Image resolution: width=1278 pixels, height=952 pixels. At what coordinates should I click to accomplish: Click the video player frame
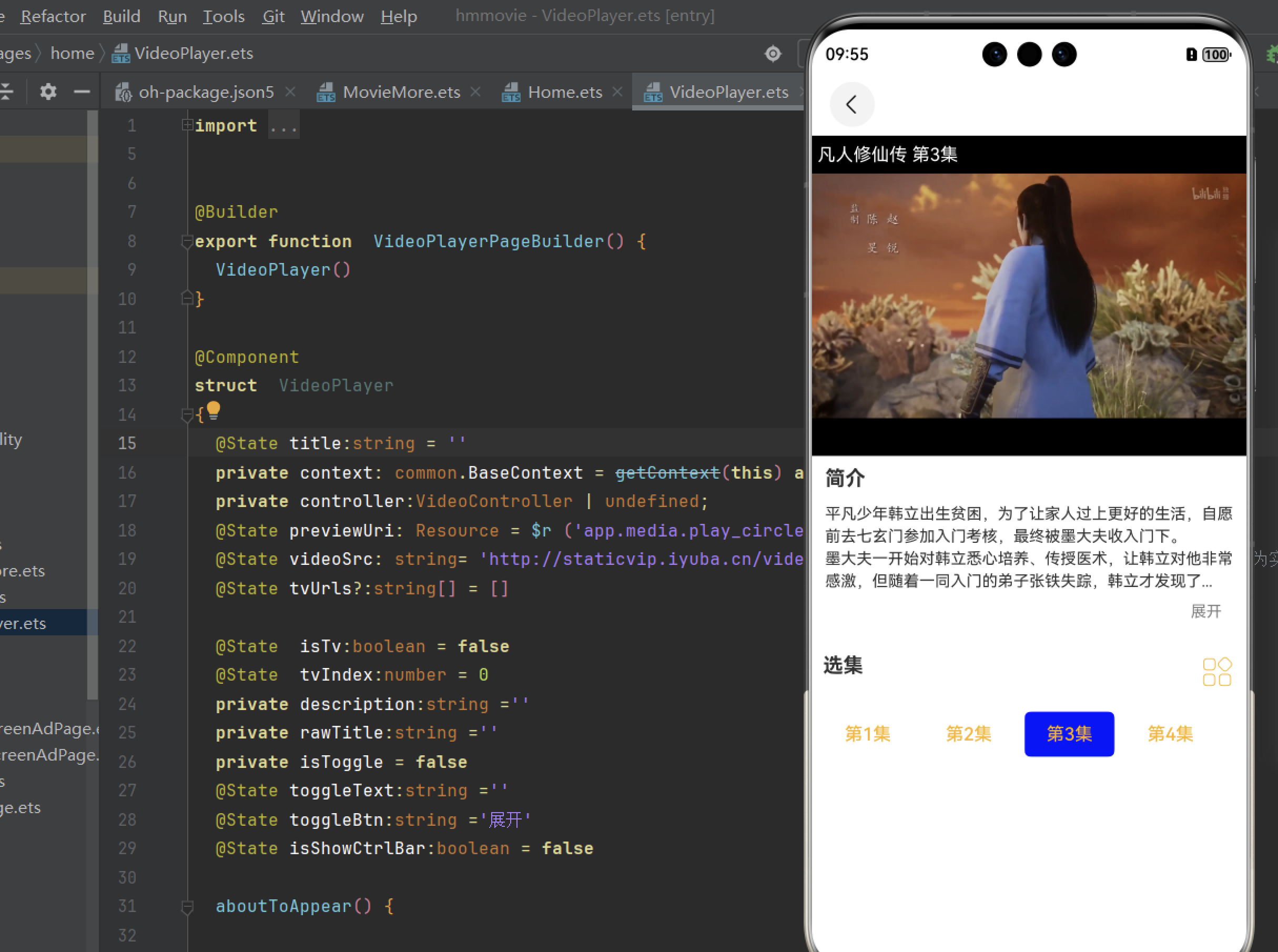(x=1029, y=296)
